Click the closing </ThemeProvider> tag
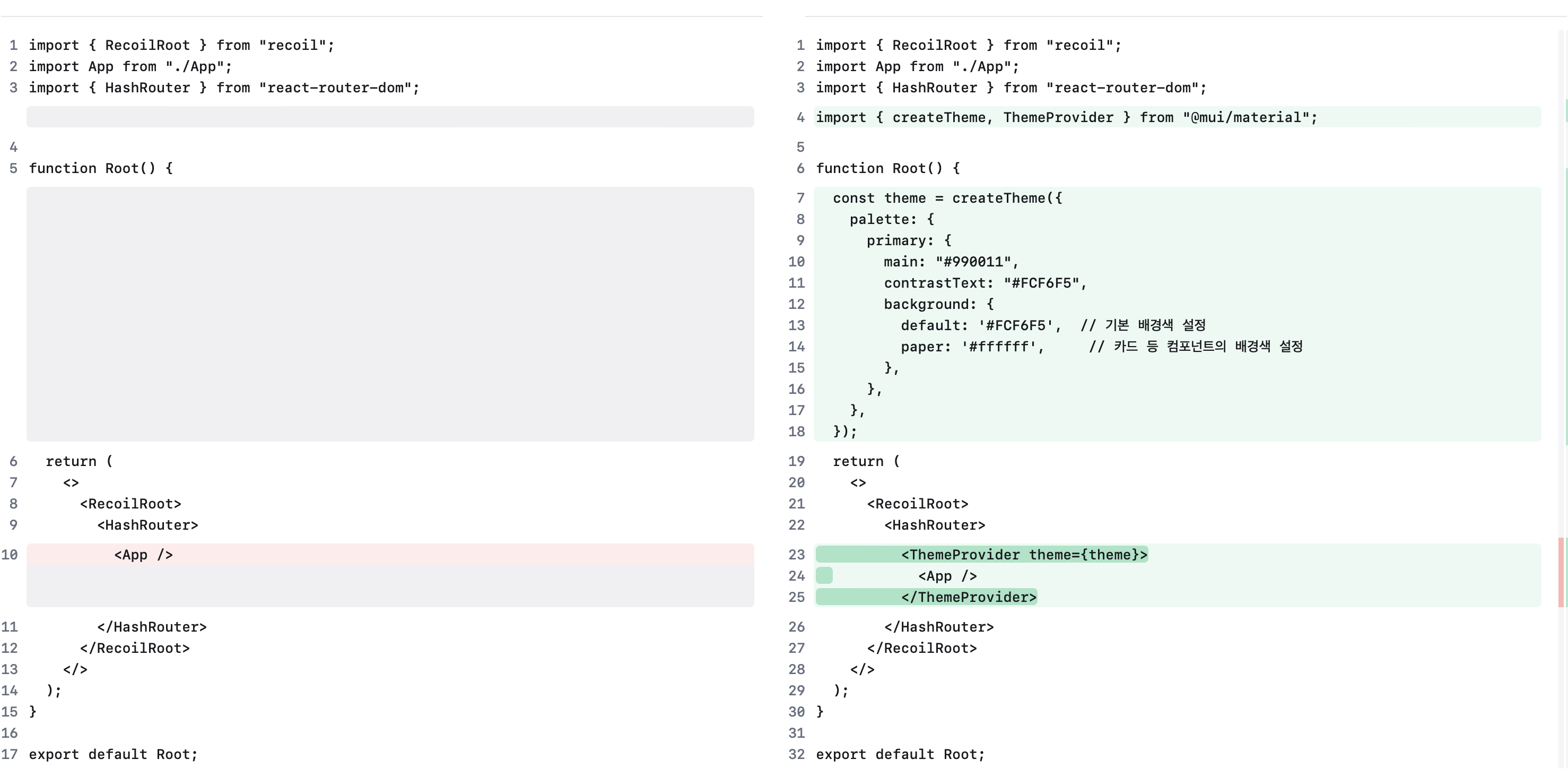The image size is (1568, 776). pyautogui.click(x=969, y=597)
